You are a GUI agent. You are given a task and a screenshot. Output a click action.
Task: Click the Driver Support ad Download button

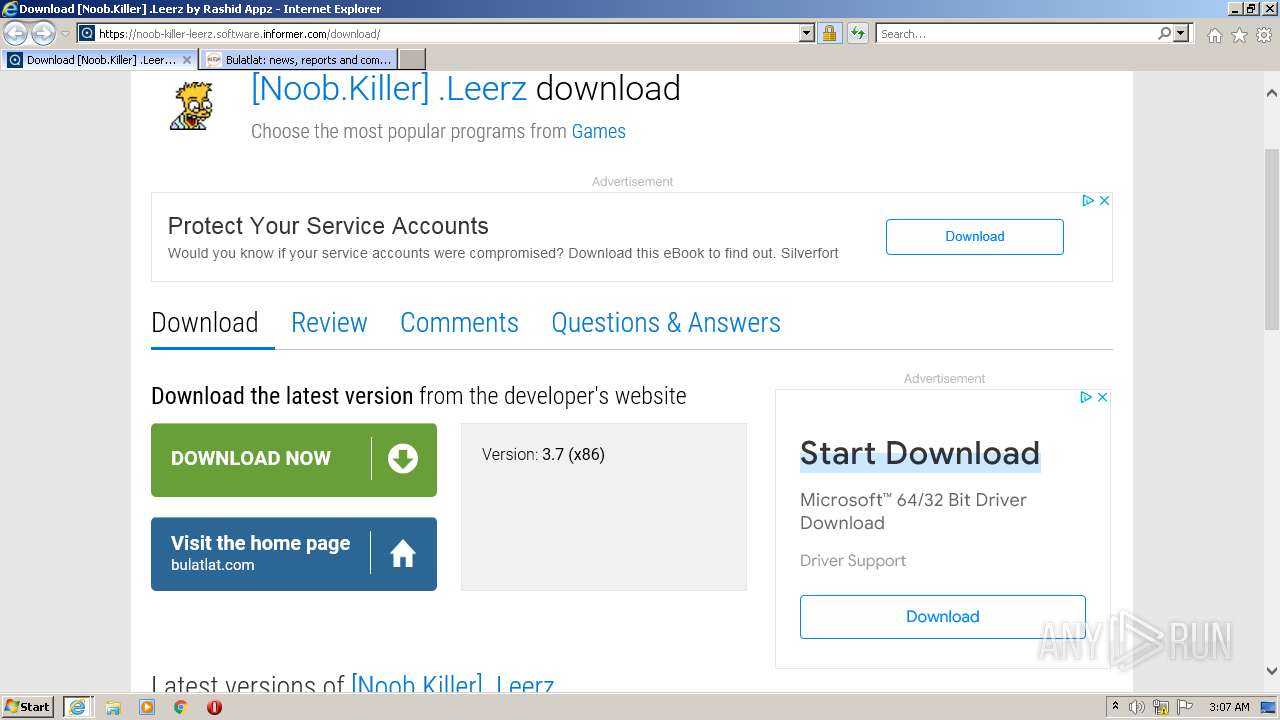coord(943,617)
